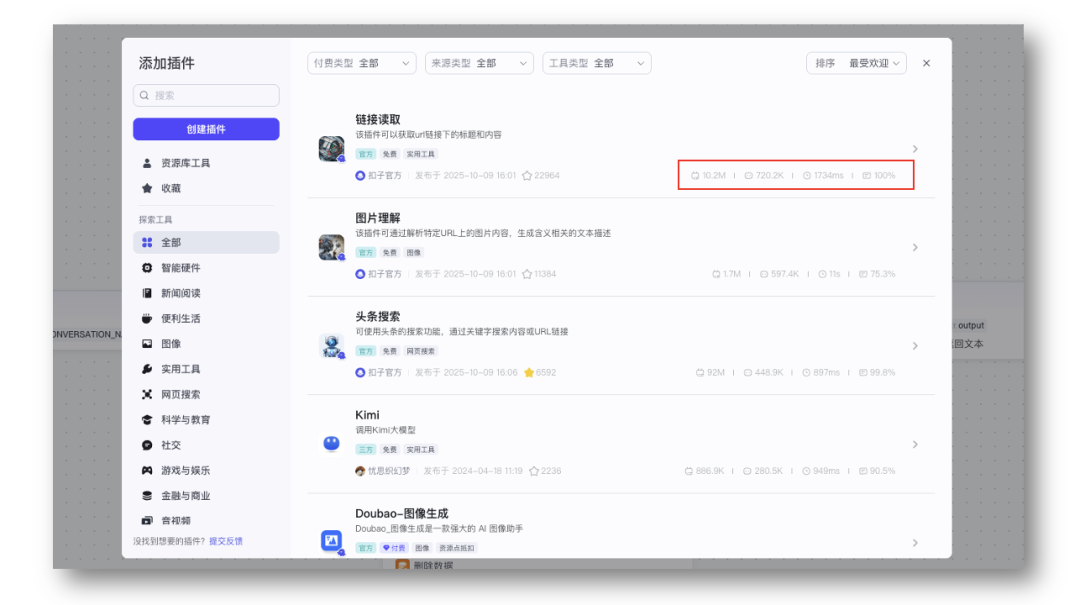
Task: Click the 社交 chat bubble icon
Action: click(147, 445)
